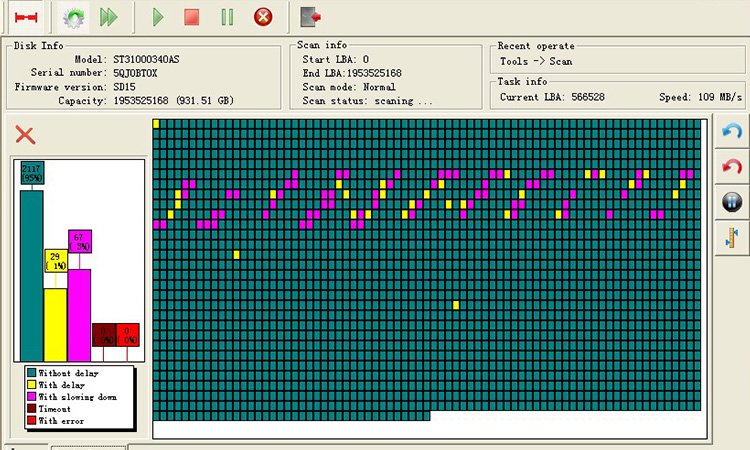
Task: Click the teal 'Without delay' legend swatch
Action: (32, 373)
